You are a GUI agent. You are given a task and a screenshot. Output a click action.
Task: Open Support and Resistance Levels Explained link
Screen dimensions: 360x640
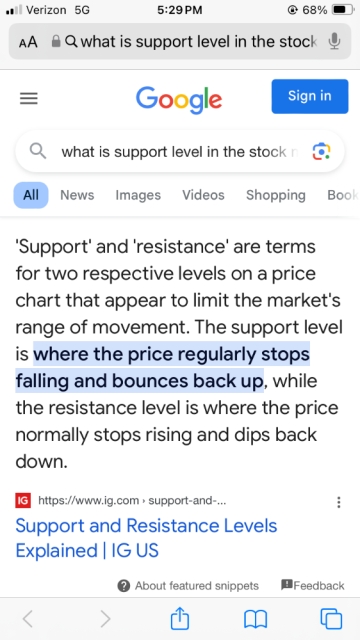(x=146, y=538)
